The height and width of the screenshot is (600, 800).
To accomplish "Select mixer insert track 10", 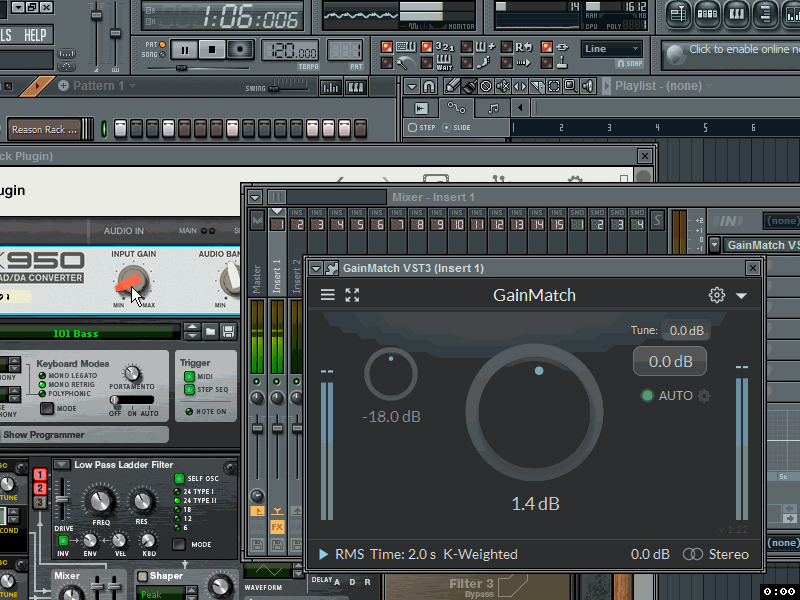I will [x=457, y=224].
